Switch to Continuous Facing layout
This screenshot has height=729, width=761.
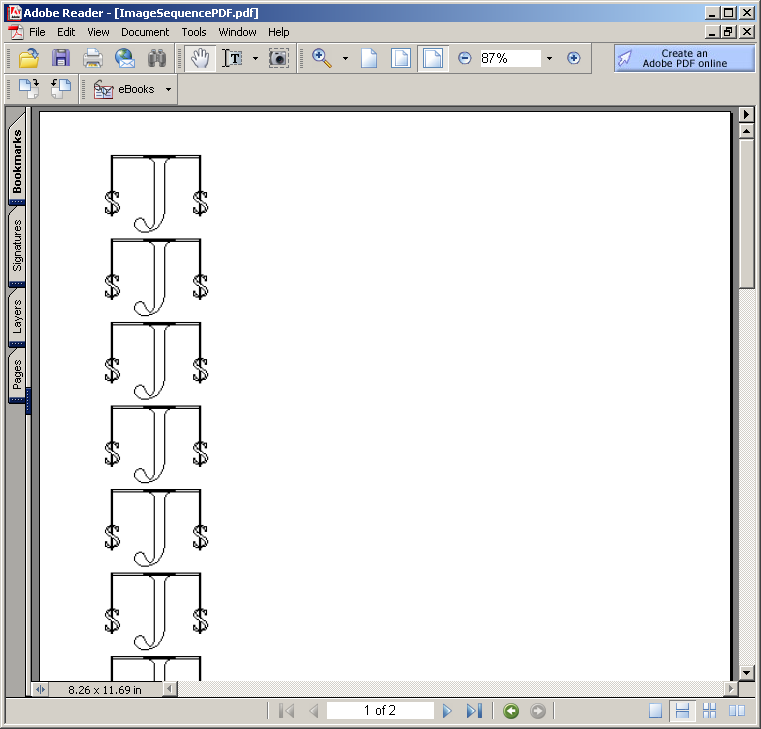point(710,711)
